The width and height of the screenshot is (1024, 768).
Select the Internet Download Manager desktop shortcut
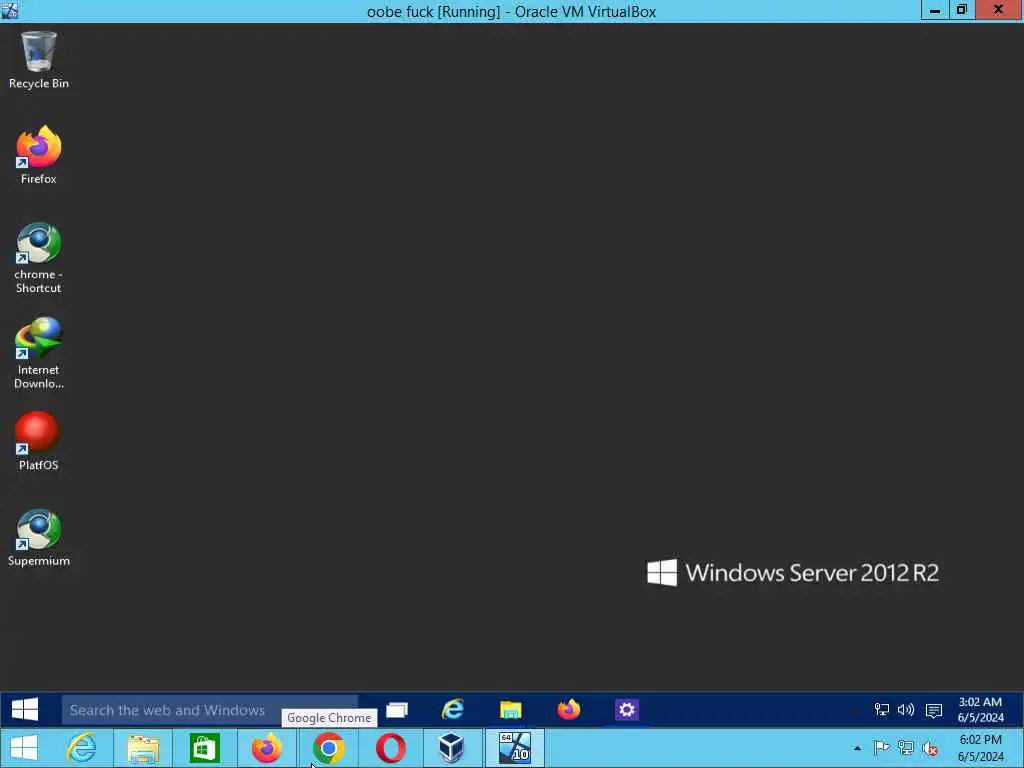click(39, 353)
